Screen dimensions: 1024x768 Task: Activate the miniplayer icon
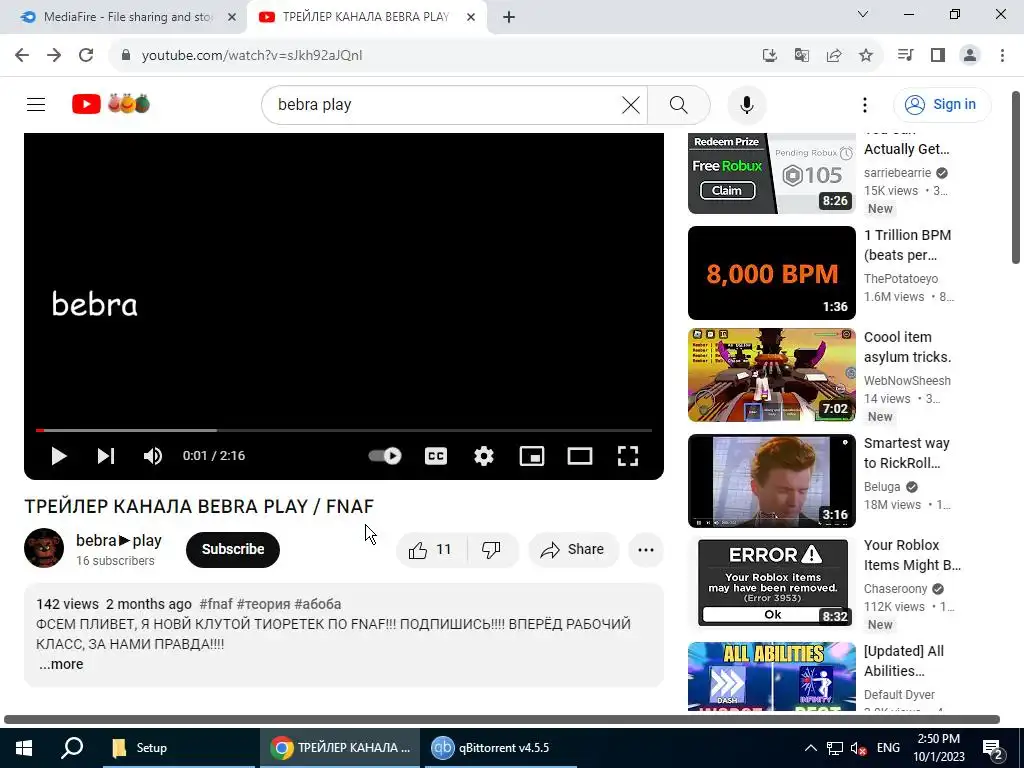[x=532, y=456]
